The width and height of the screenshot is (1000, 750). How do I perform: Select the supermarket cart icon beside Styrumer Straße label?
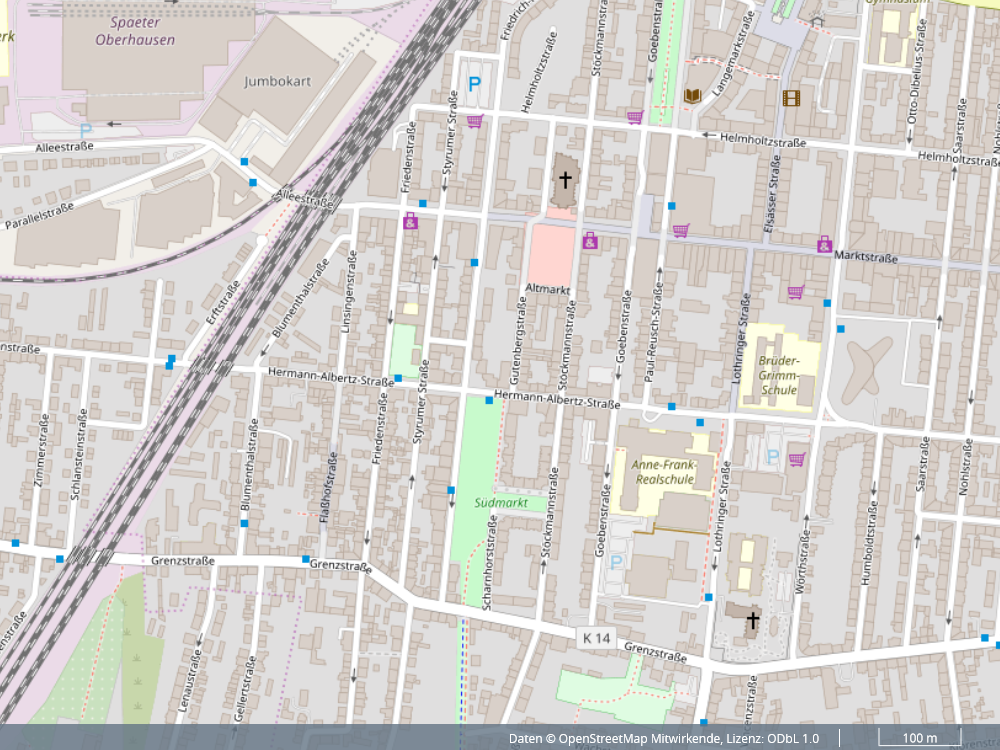click(474, 121)
